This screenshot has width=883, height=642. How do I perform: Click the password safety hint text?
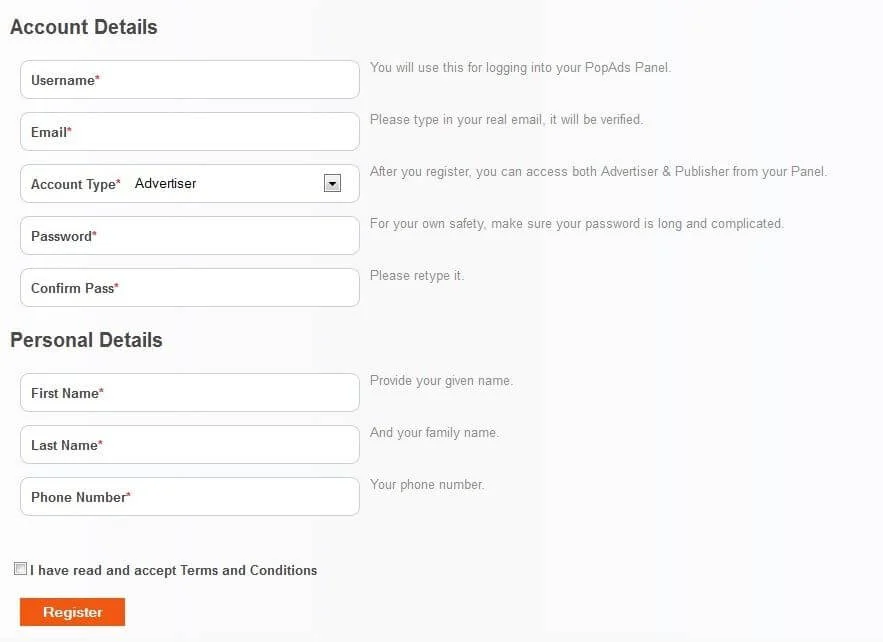[x=576, y=223]
